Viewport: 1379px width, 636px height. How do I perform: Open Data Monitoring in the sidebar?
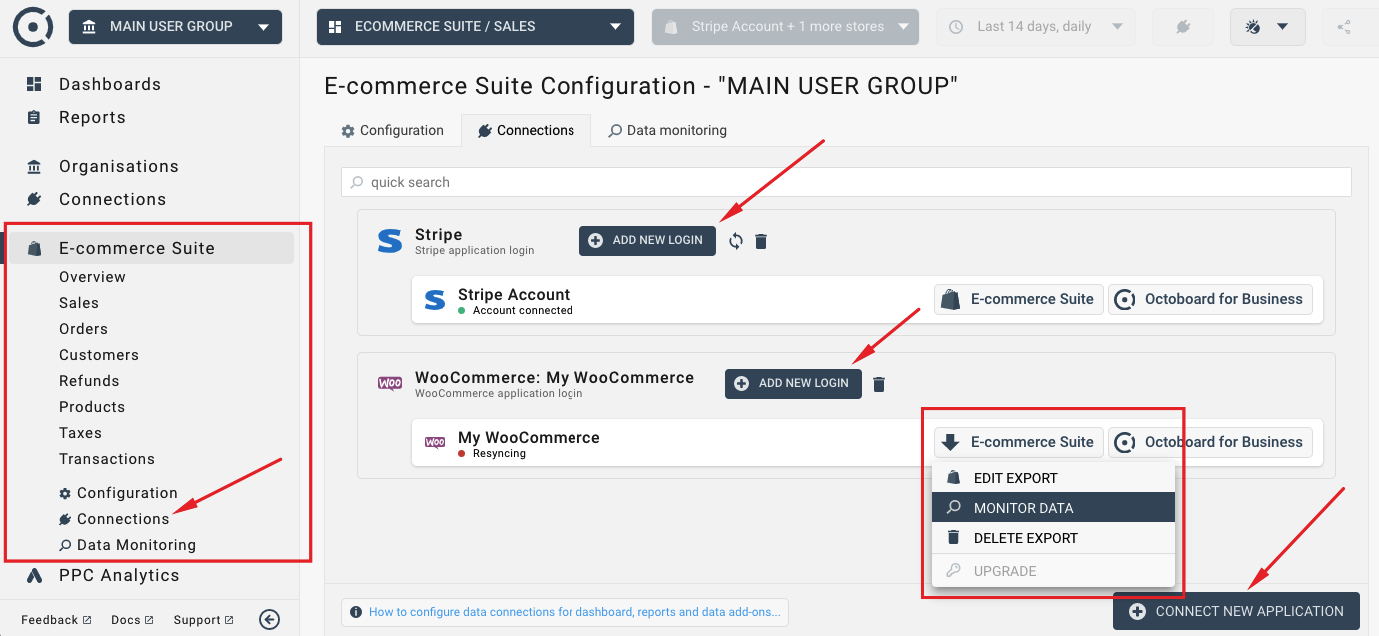pos(127,545)
